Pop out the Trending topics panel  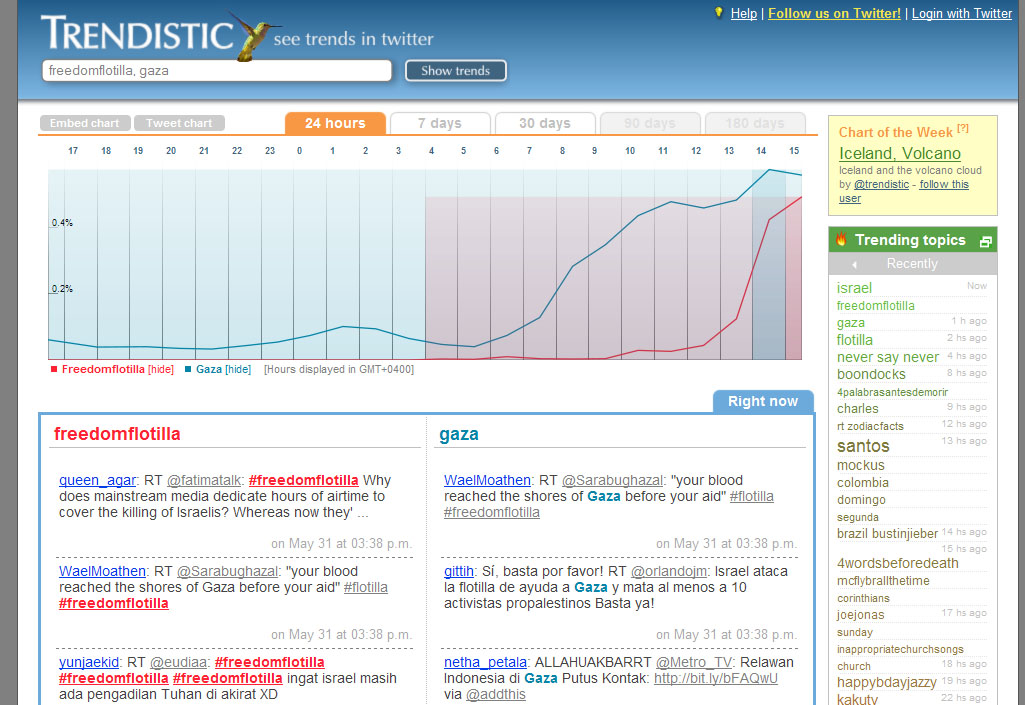(x=986, y=241)
